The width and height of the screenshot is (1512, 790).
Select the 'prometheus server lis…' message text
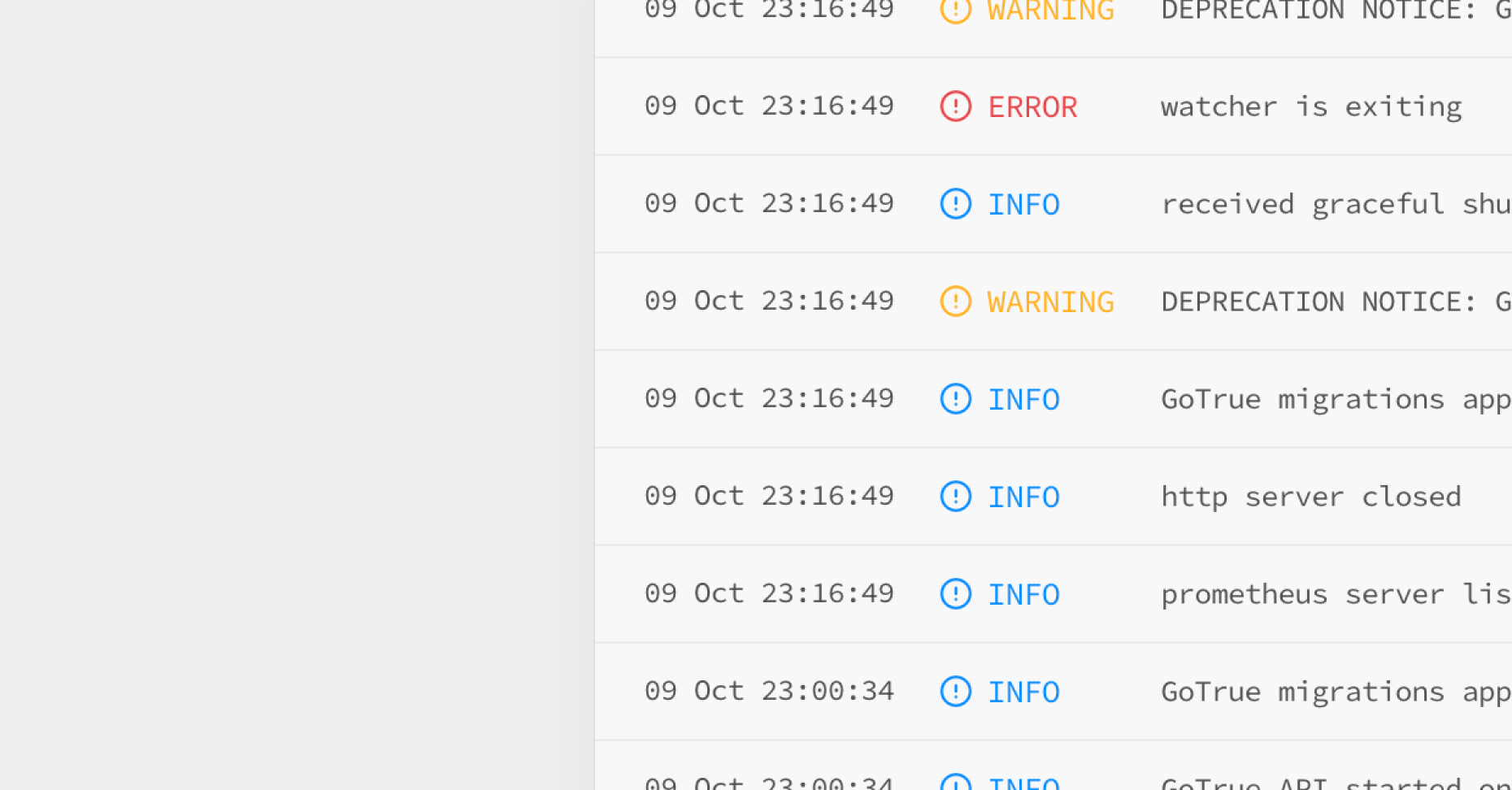pyautogui.click(x=1336, y=594)
